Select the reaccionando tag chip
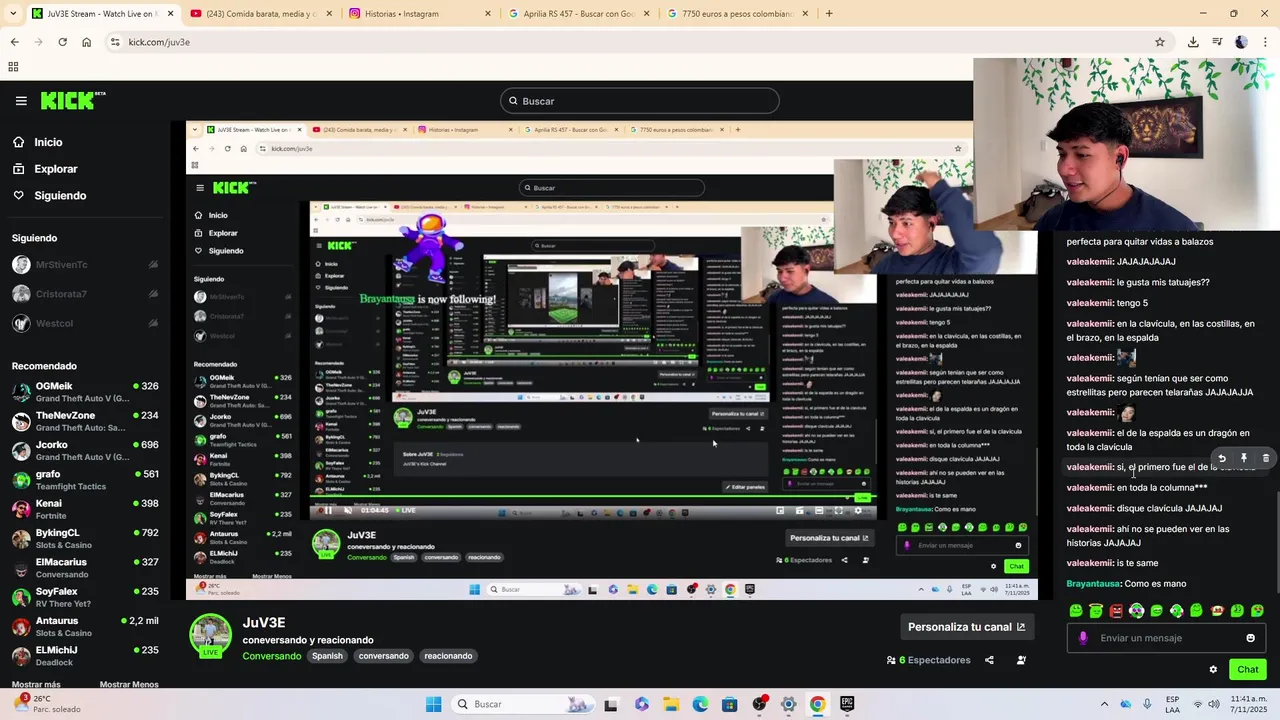 448,656
